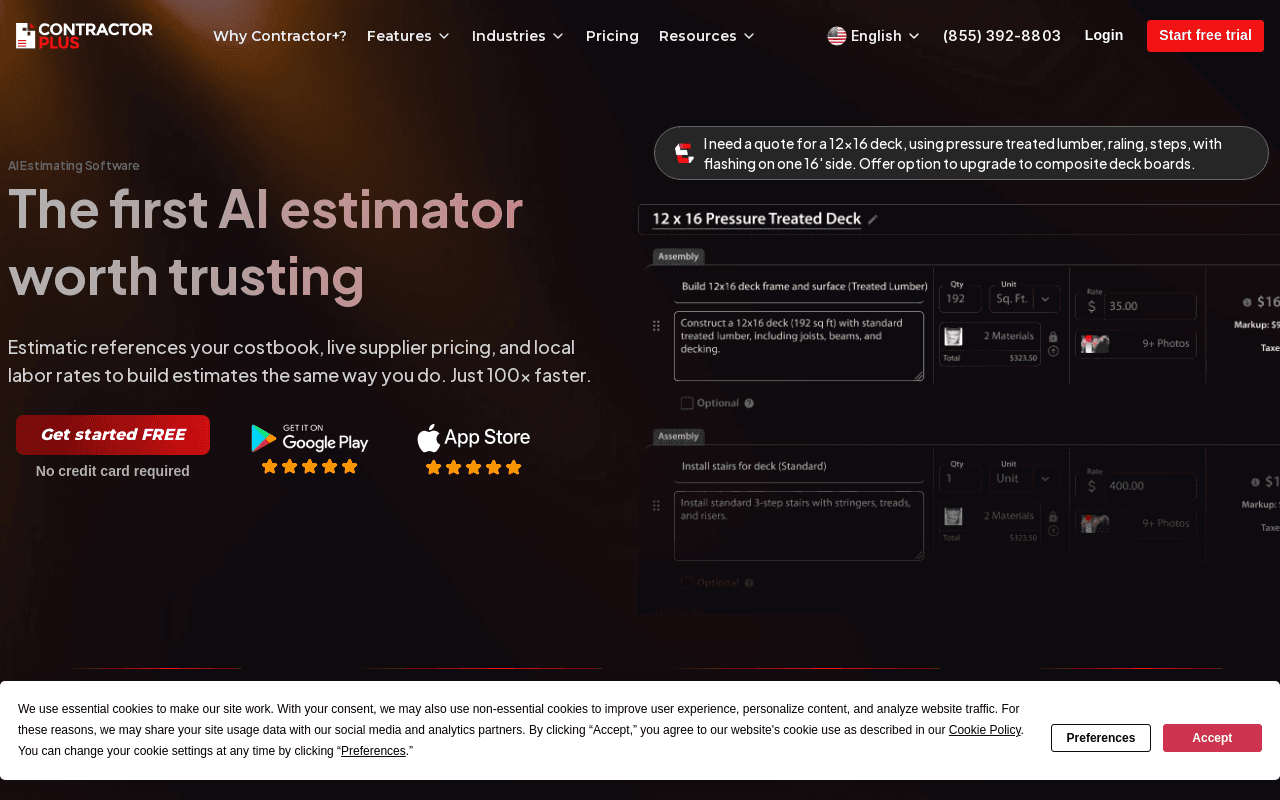Expand the Industries menu
Screen dimensions: 1280x800
[518, 36]
